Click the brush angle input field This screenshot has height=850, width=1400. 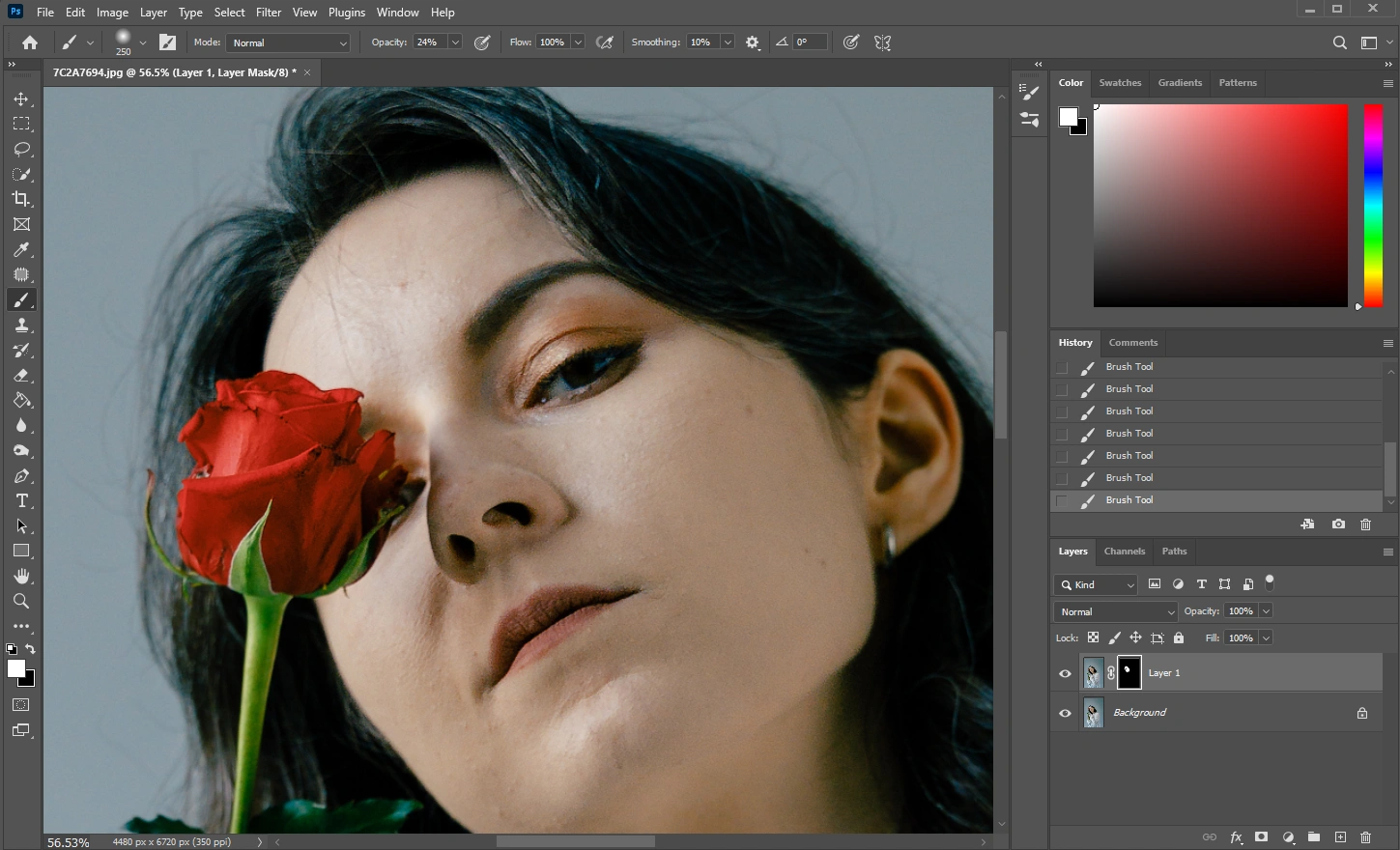[811, 42]
